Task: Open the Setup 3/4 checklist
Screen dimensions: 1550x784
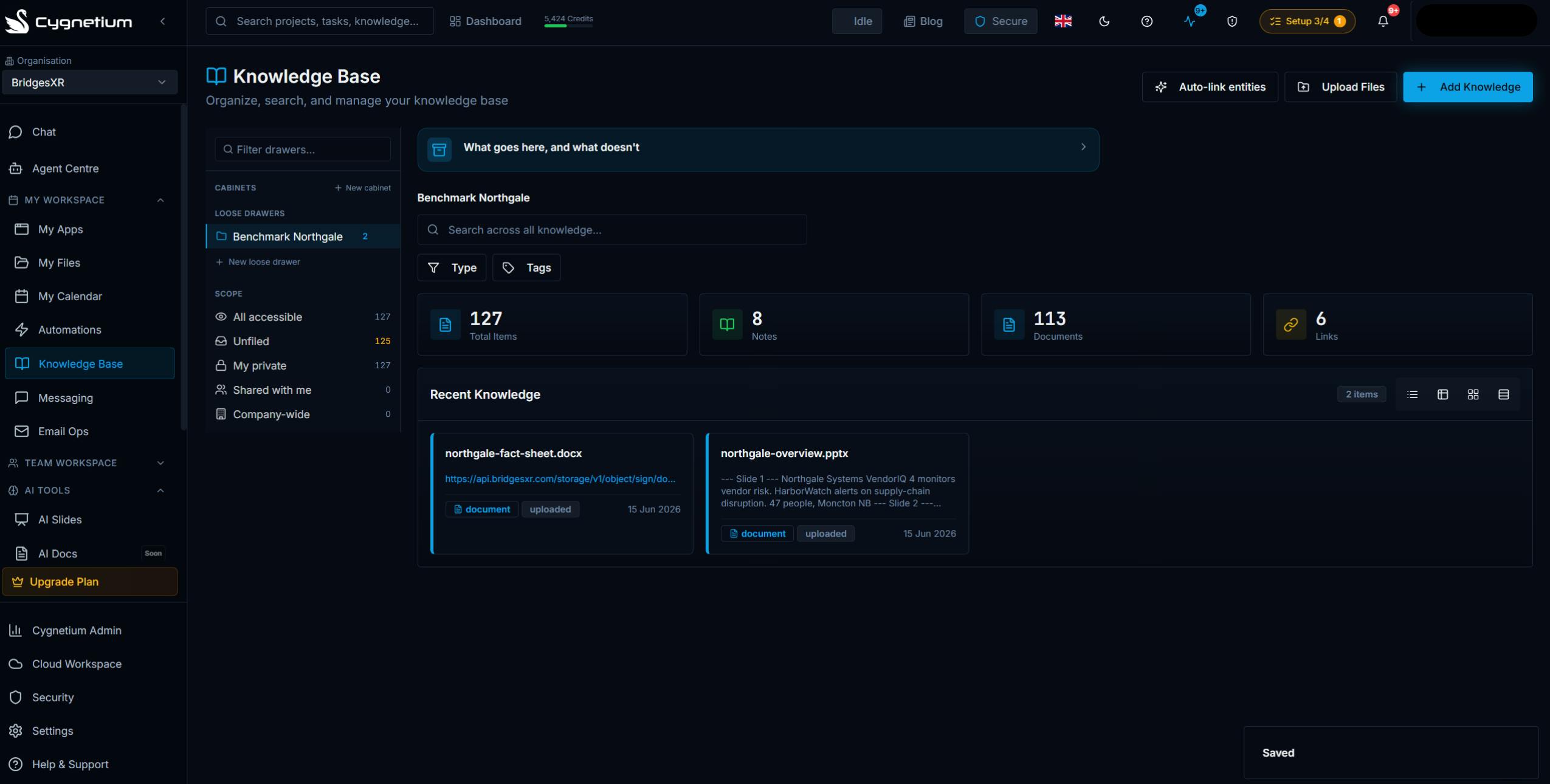Action: 1307,21
